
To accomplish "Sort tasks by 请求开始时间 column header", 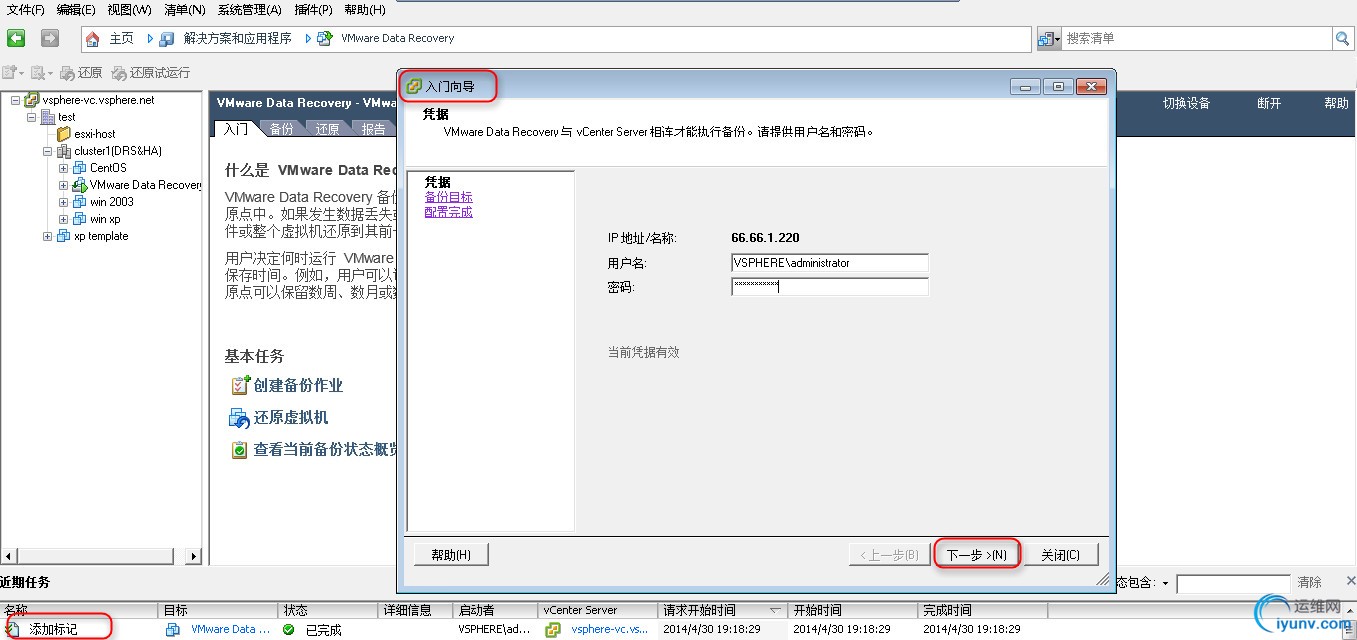I will (722, 610).
